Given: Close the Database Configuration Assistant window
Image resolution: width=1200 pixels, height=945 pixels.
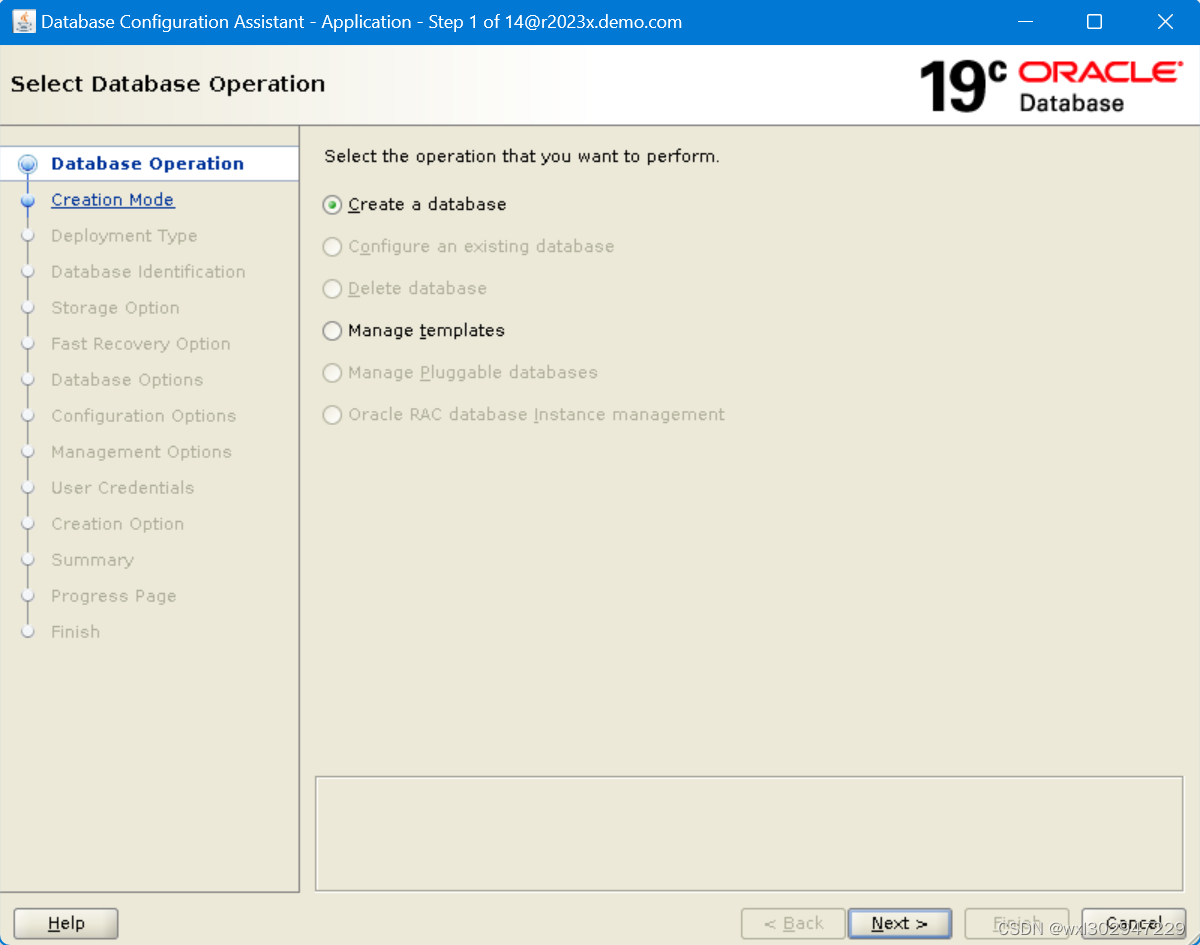Looking at the screenshot, I should pyautogui.click(x=1165, y=22).
